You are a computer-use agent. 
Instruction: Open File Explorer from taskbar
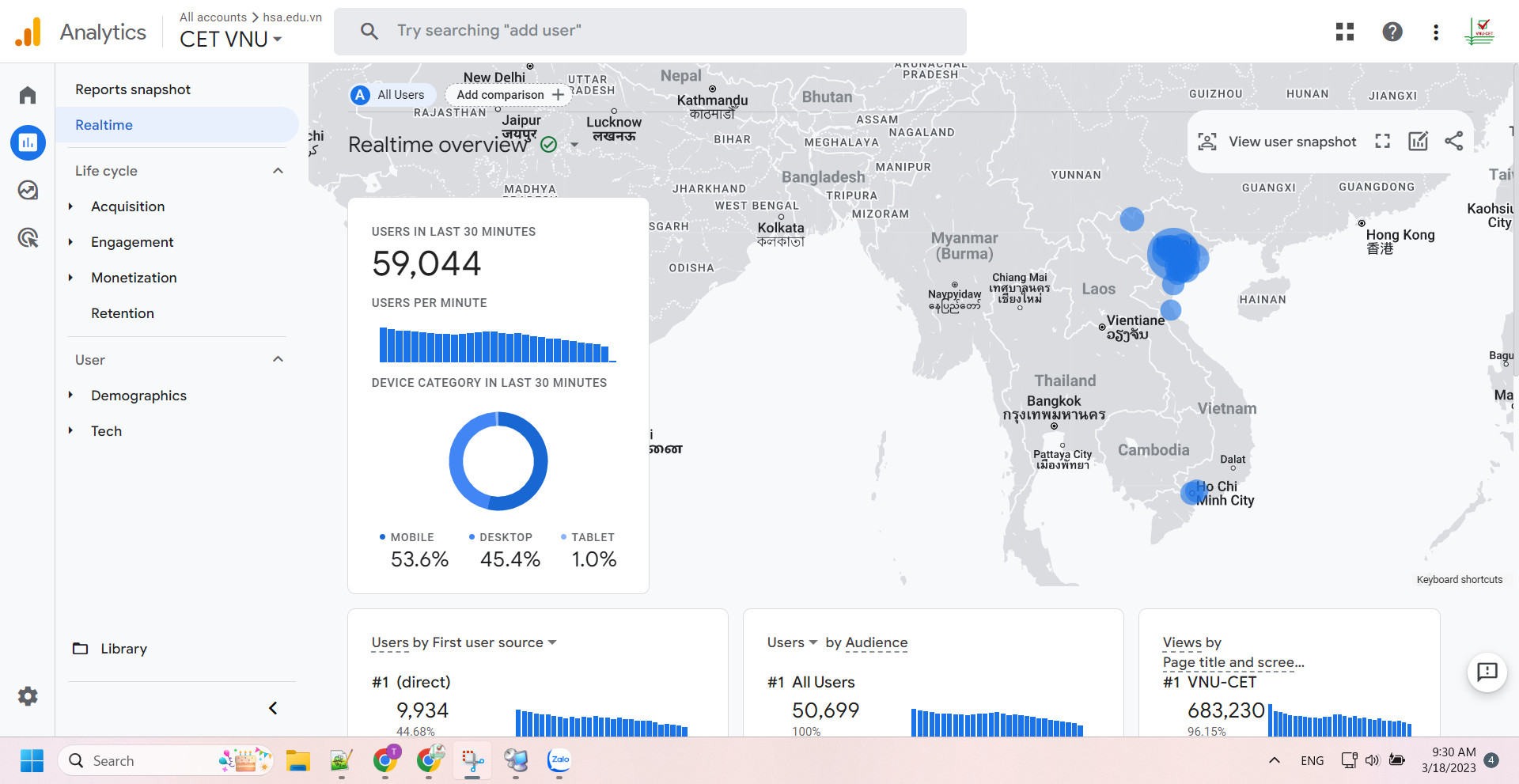pos(298,761)
